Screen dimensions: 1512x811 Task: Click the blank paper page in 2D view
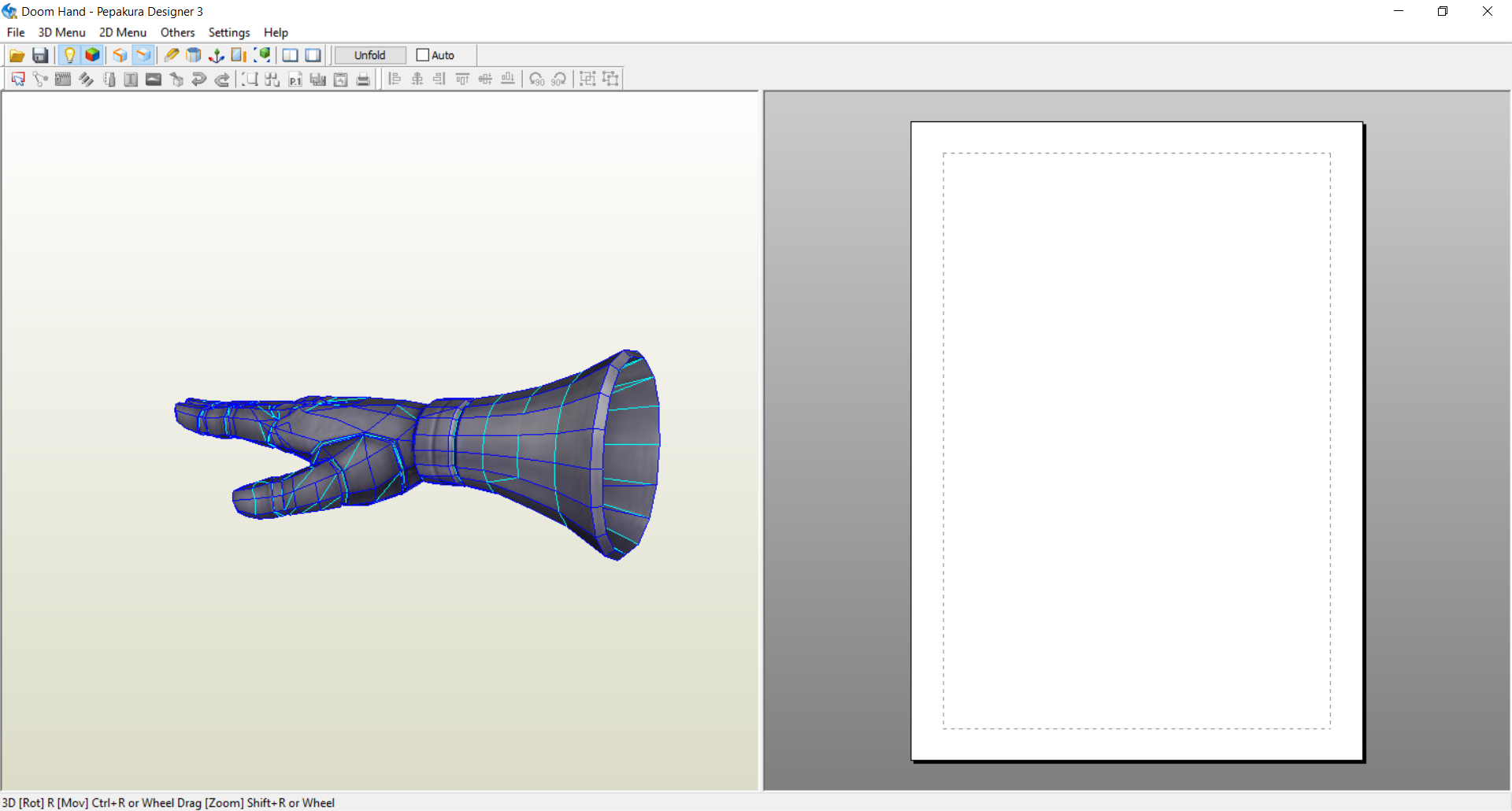point(1137,441)
